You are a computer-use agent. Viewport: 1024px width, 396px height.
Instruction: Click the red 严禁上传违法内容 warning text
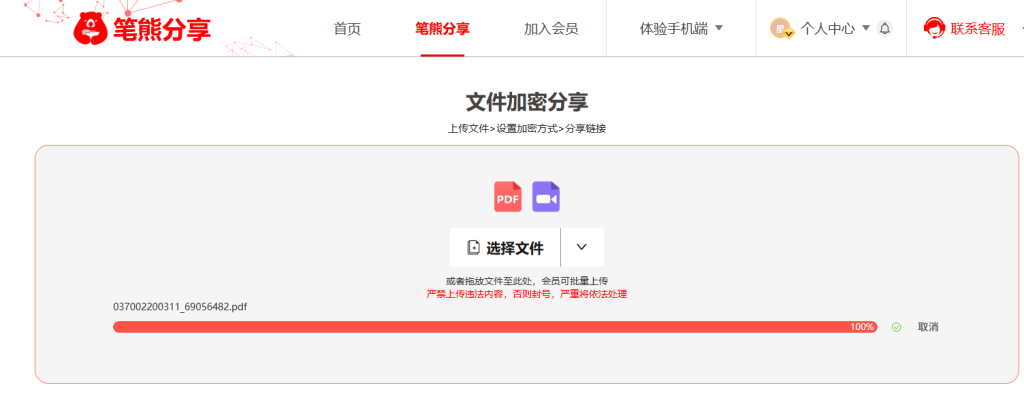[527, 294]
